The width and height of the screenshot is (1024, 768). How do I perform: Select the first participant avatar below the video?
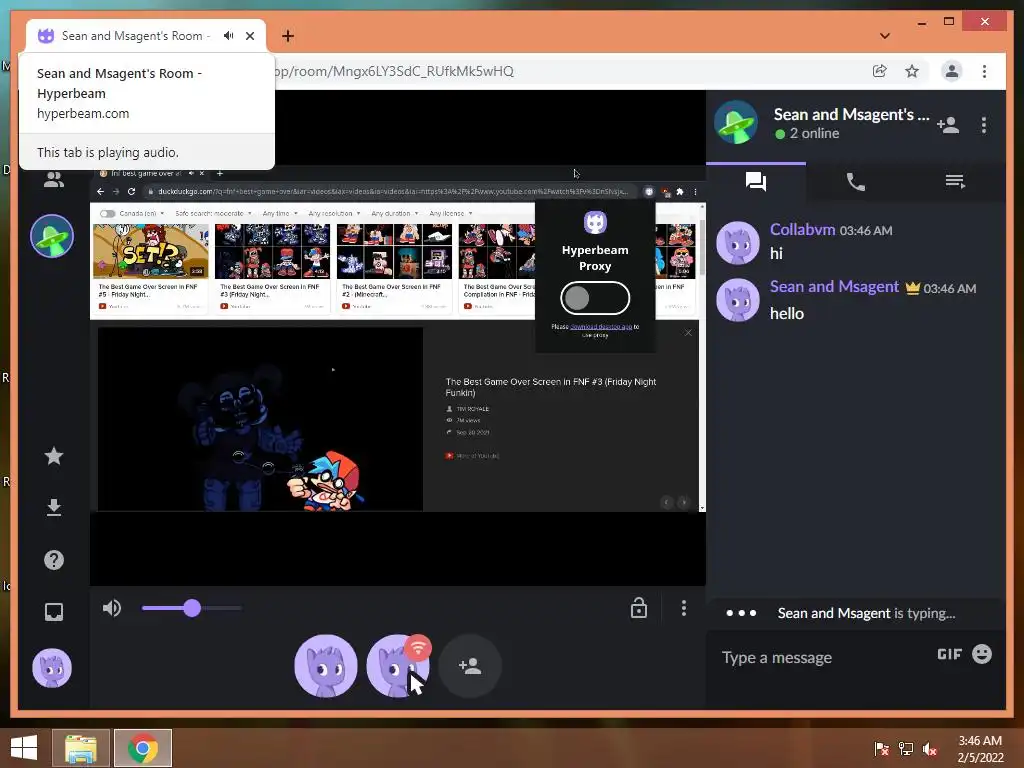[x=326, y=665]
